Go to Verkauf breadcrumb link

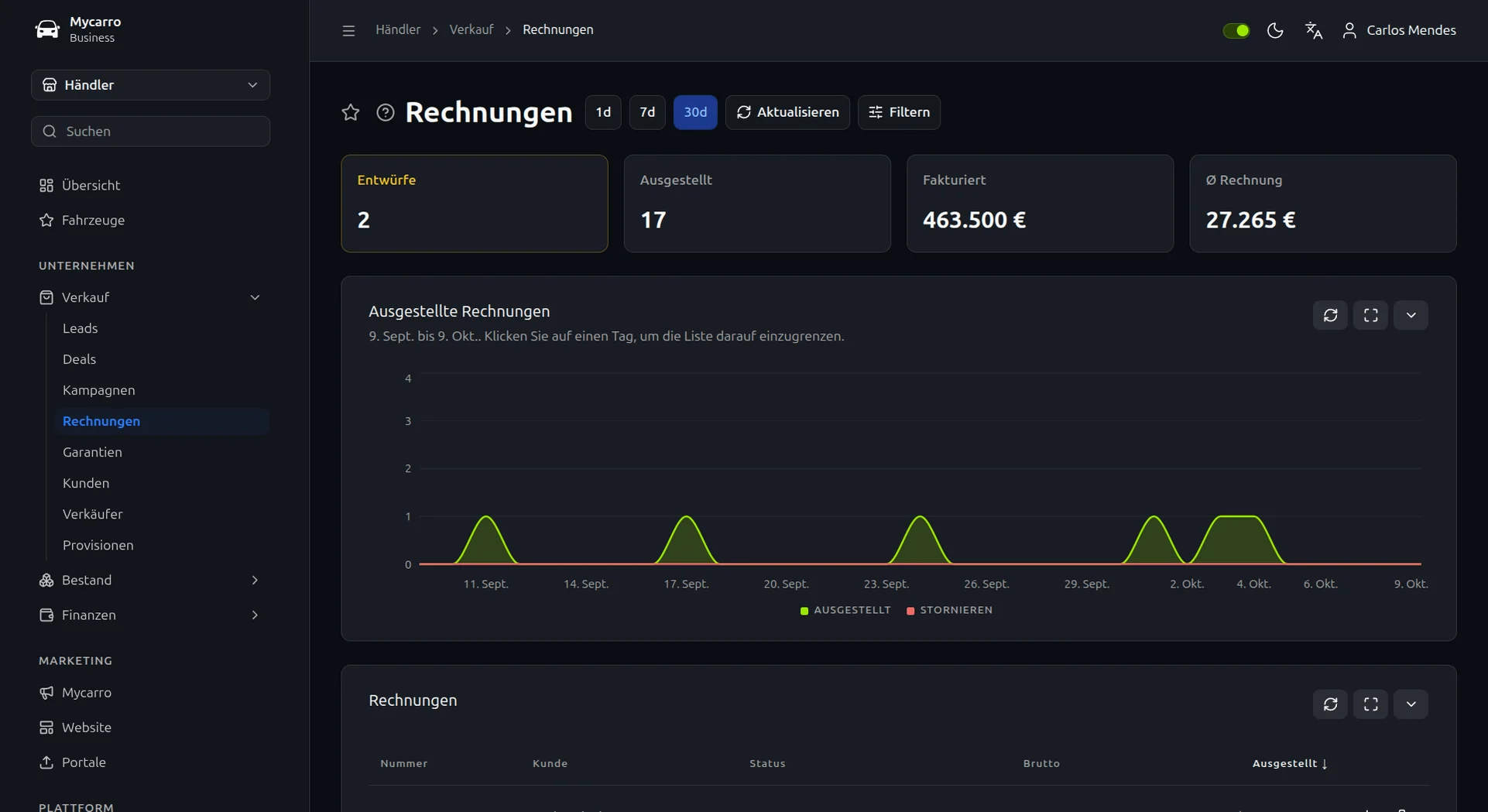[471, 29]
